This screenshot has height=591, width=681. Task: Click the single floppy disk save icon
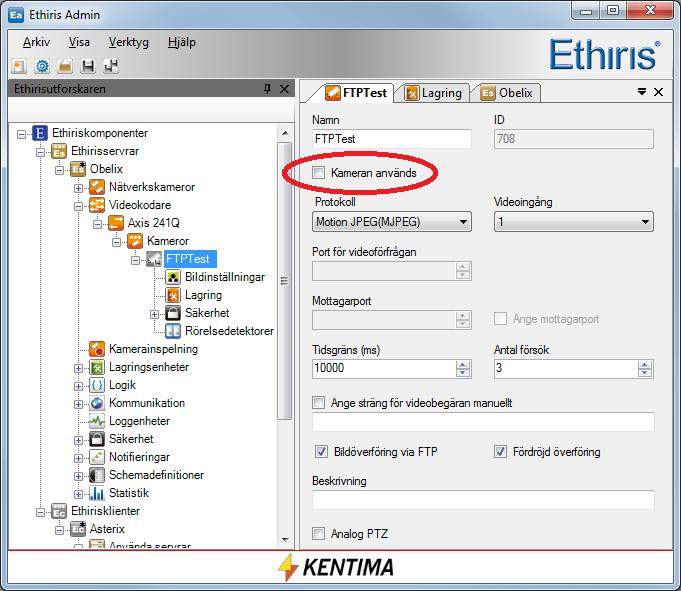88,66
